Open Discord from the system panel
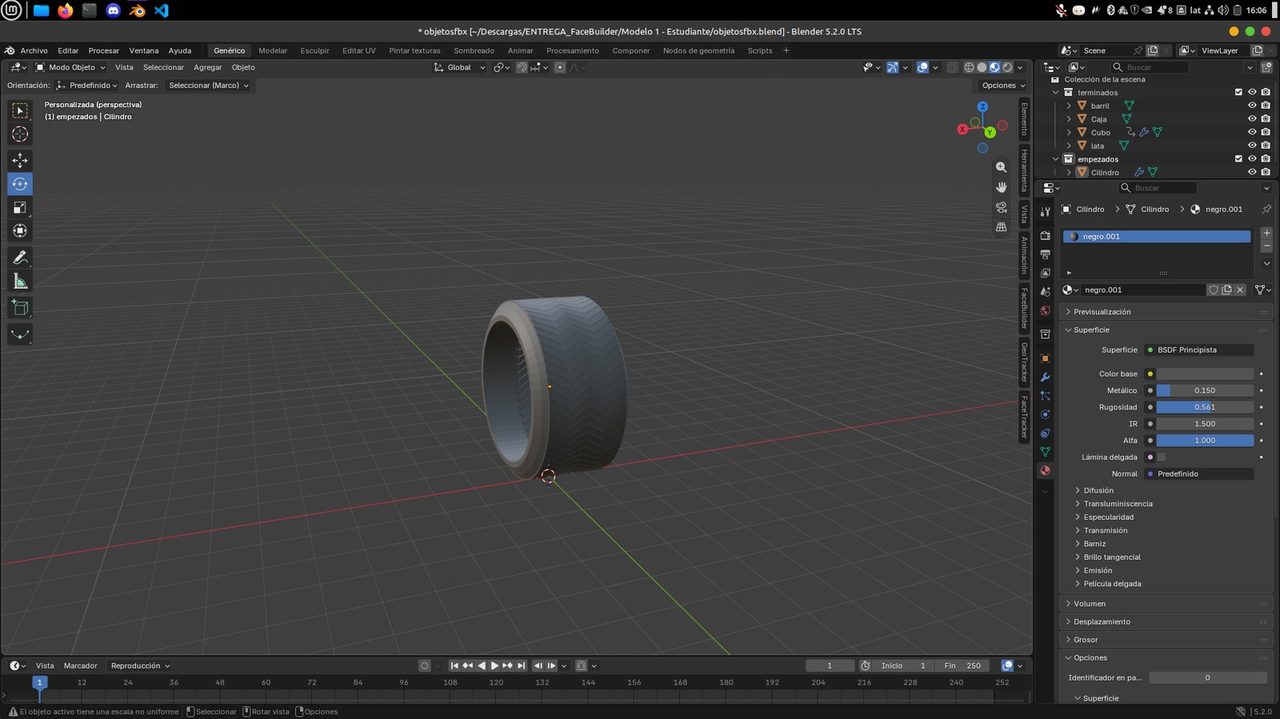 [x=112, y=10]
